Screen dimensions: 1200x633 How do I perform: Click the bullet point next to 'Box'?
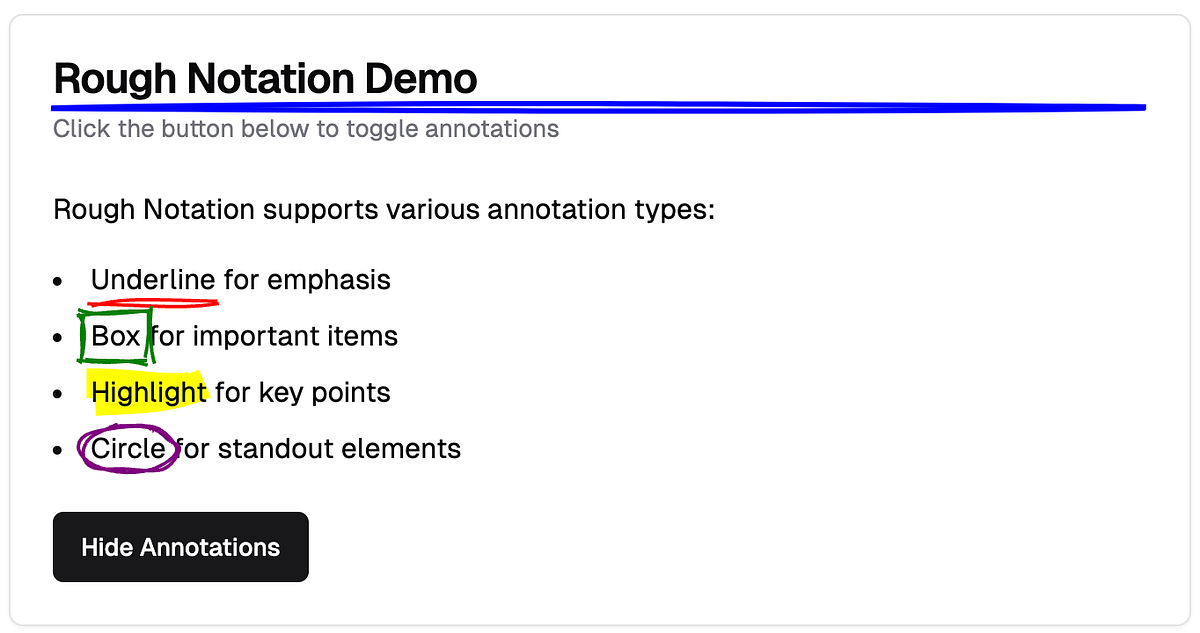tap(57, 338)
